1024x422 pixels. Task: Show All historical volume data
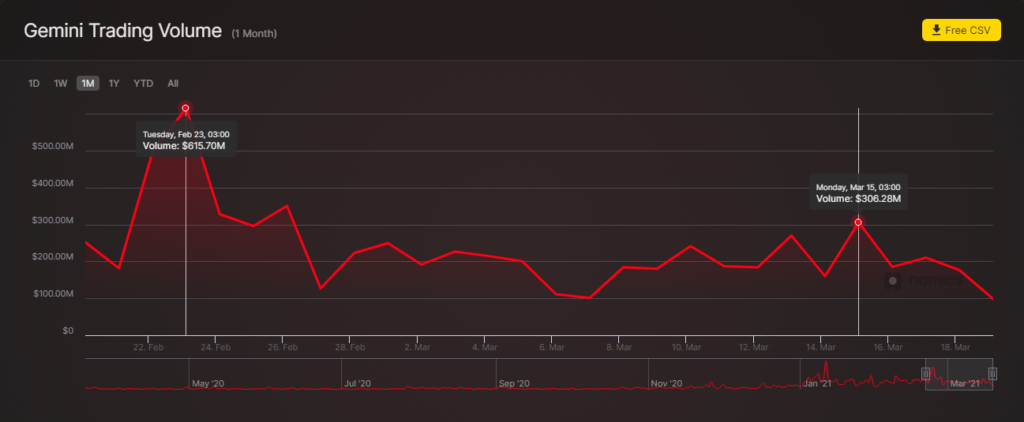click(x=172, y=84)
